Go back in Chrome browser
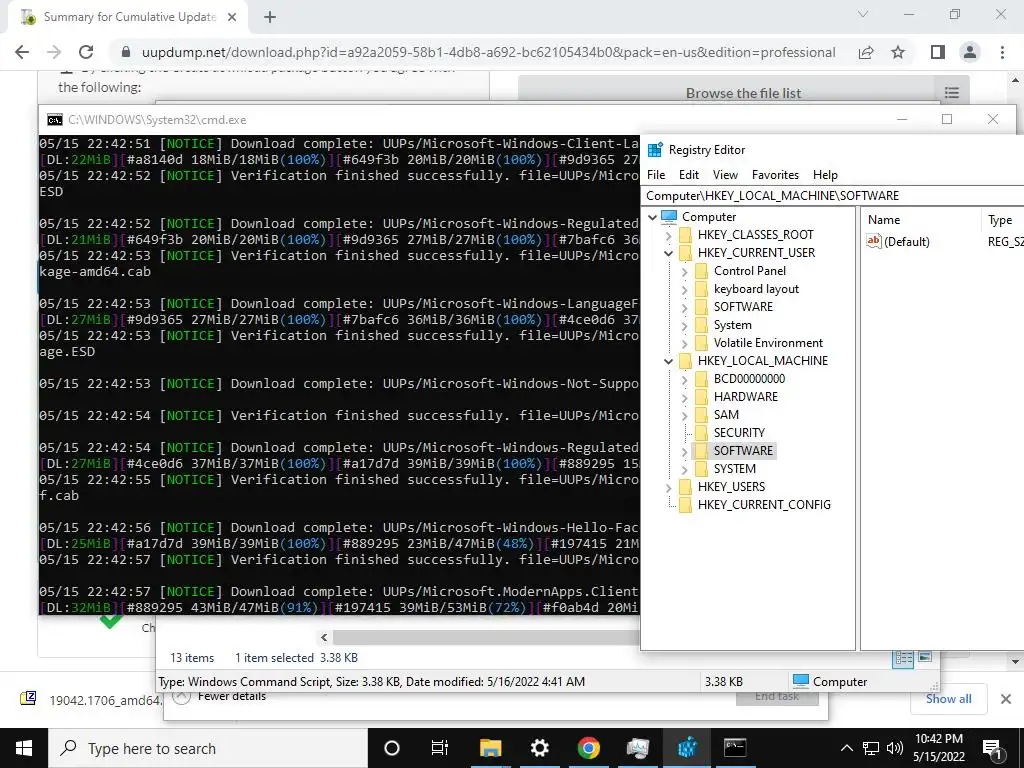The image size is (1024, 768). 22,52
